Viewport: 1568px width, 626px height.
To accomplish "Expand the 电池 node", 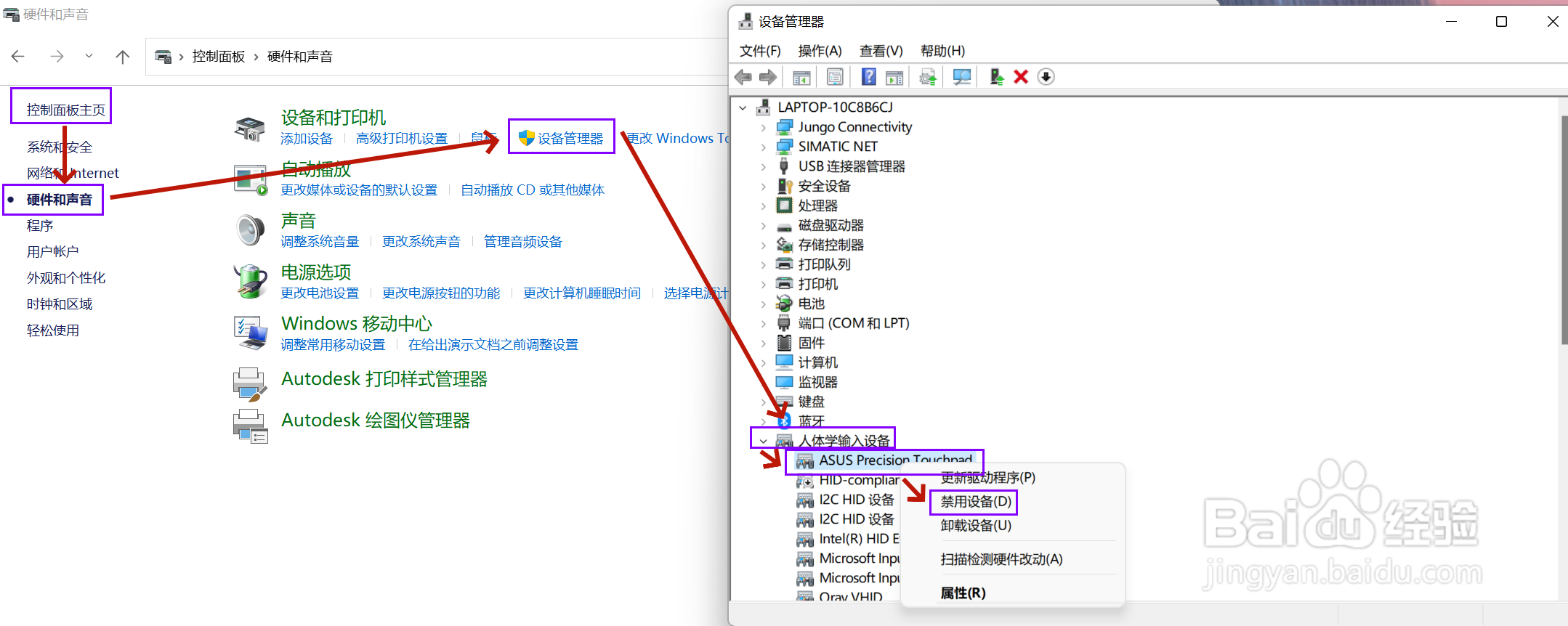I will pos(763,304).
